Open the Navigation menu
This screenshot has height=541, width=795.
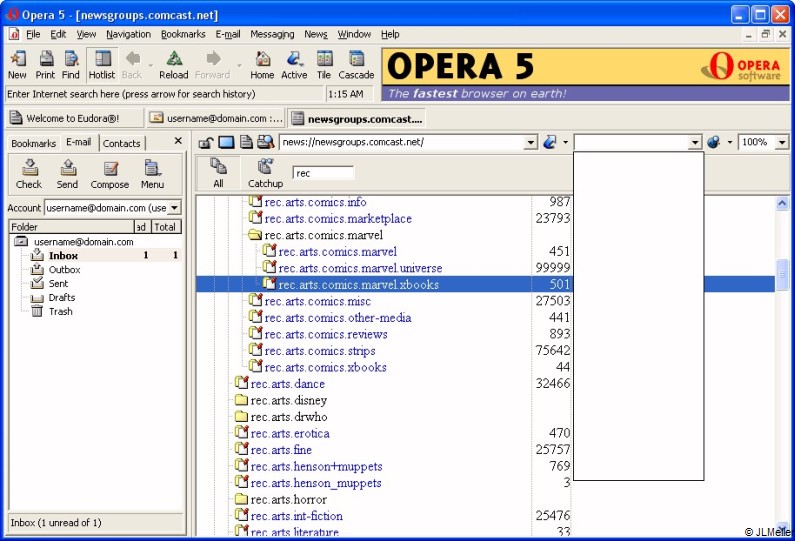(x=128, y=34)
